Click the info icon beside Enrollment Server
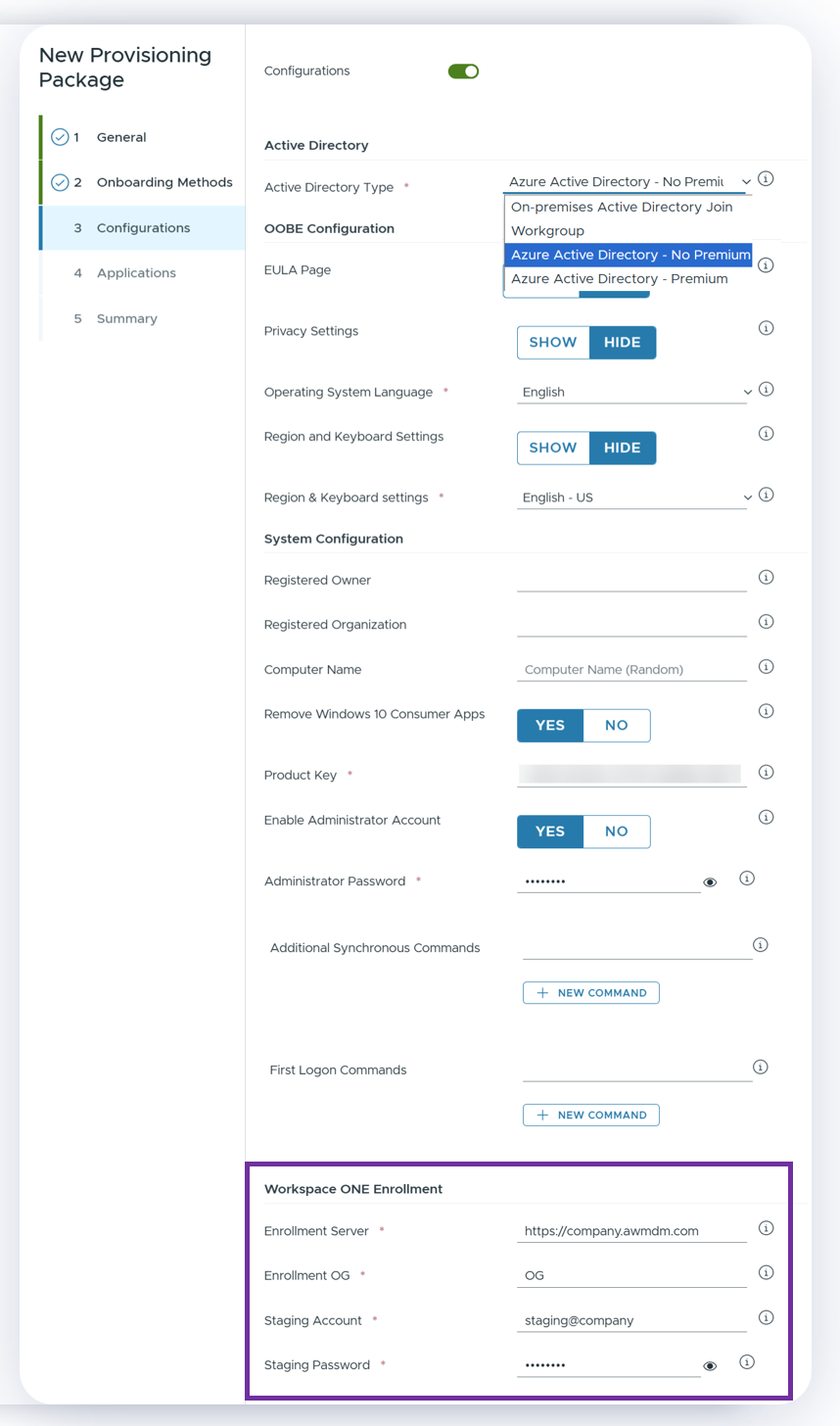The height and width of the screenshot is (1426, 840). pyautogui.click(x=767, y=1227)
